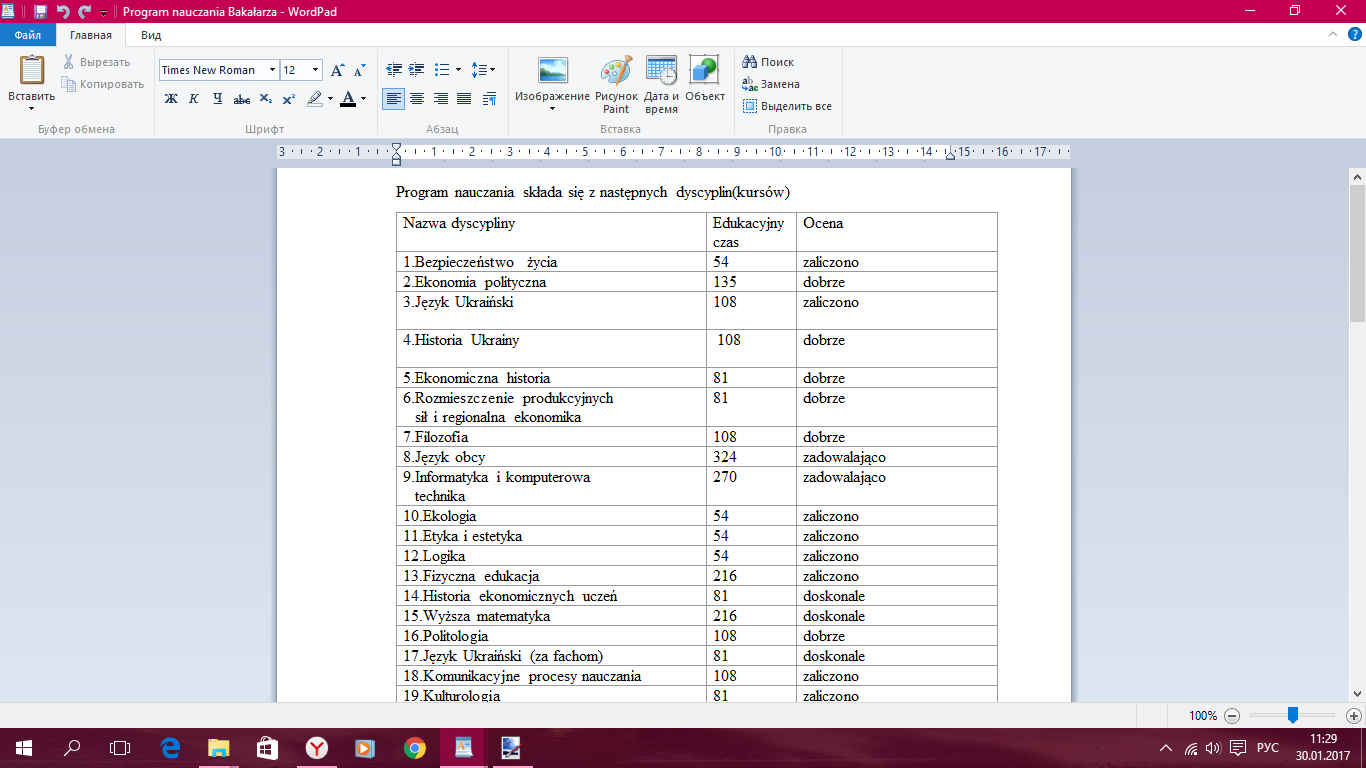Image resolution: width=1366 pixels, height=768 pixels.
Task: Save document from quick access toolbar
Action: [40, 11]
